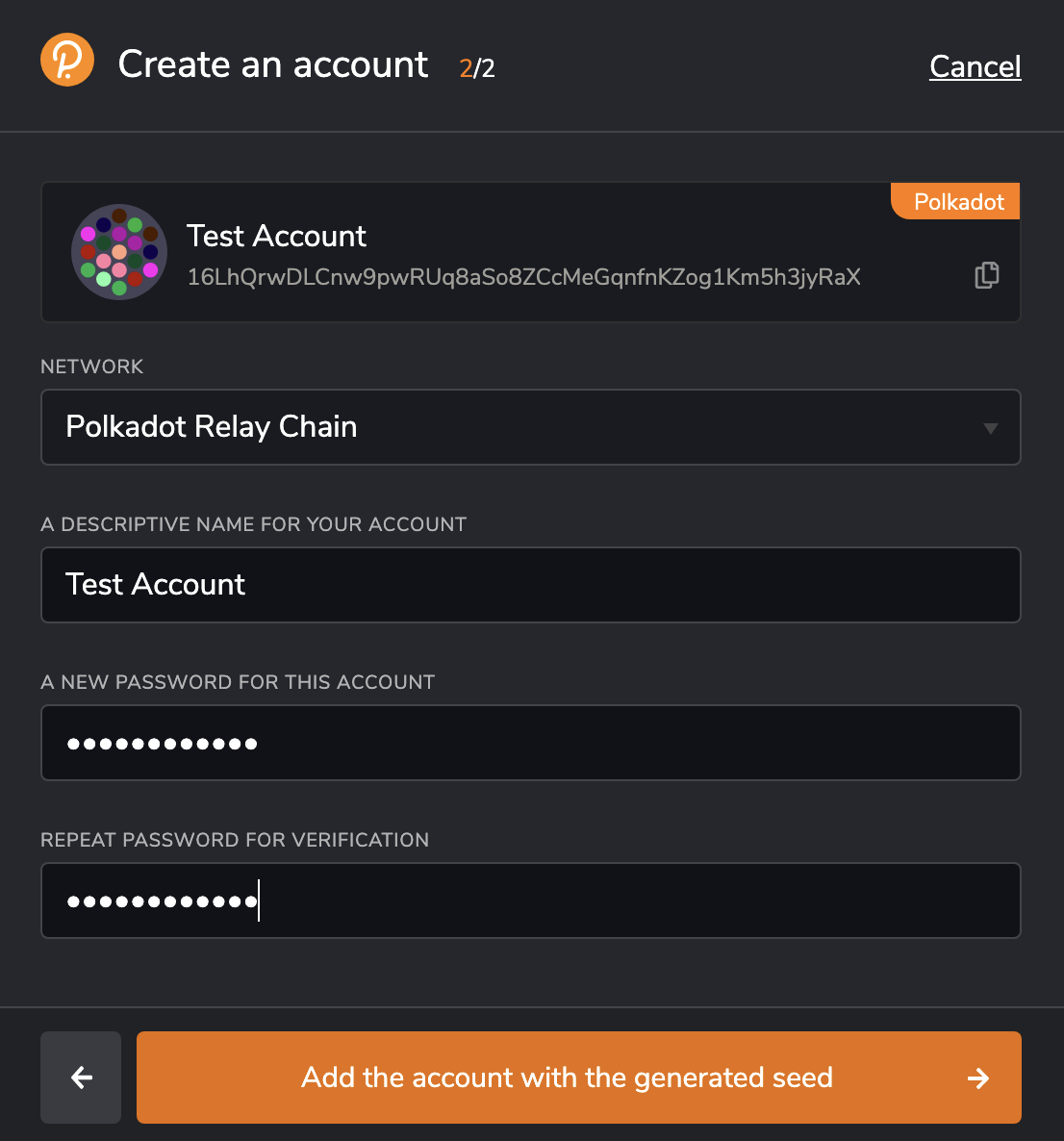Viewport: 1064px width, 1141px height.
Task: Click the 2/2 step indicator
Action: click(x=477, y=68)
